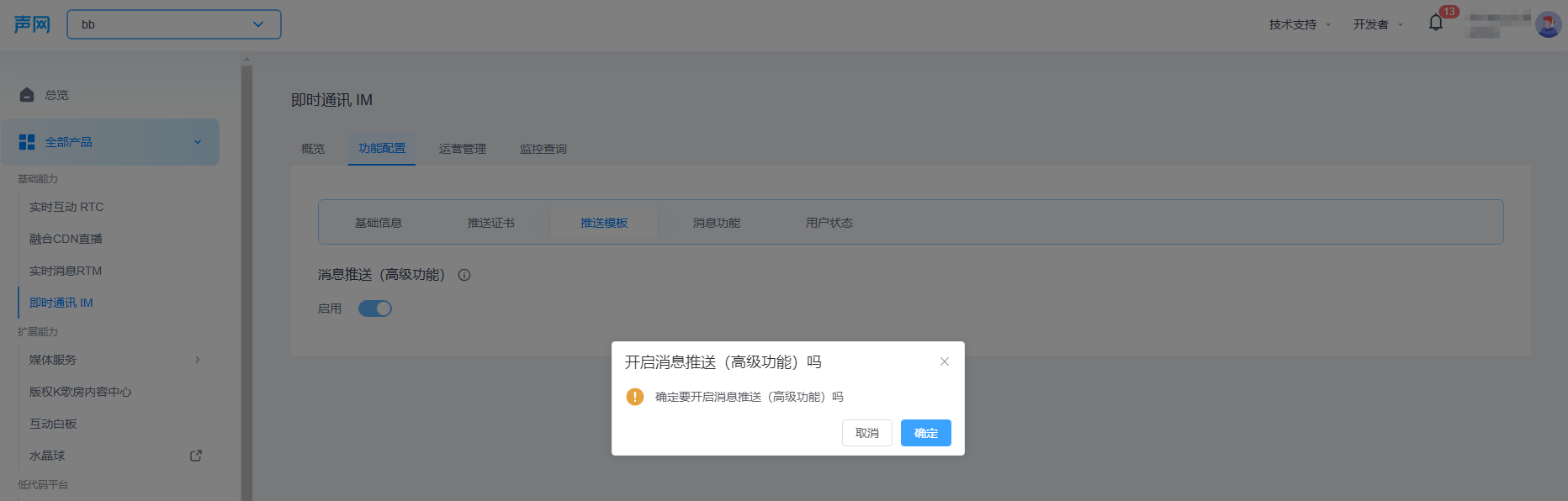Click the 声网 logo
The width and height of the screenshot is (1568, 501).
click(x=32, y=24)
